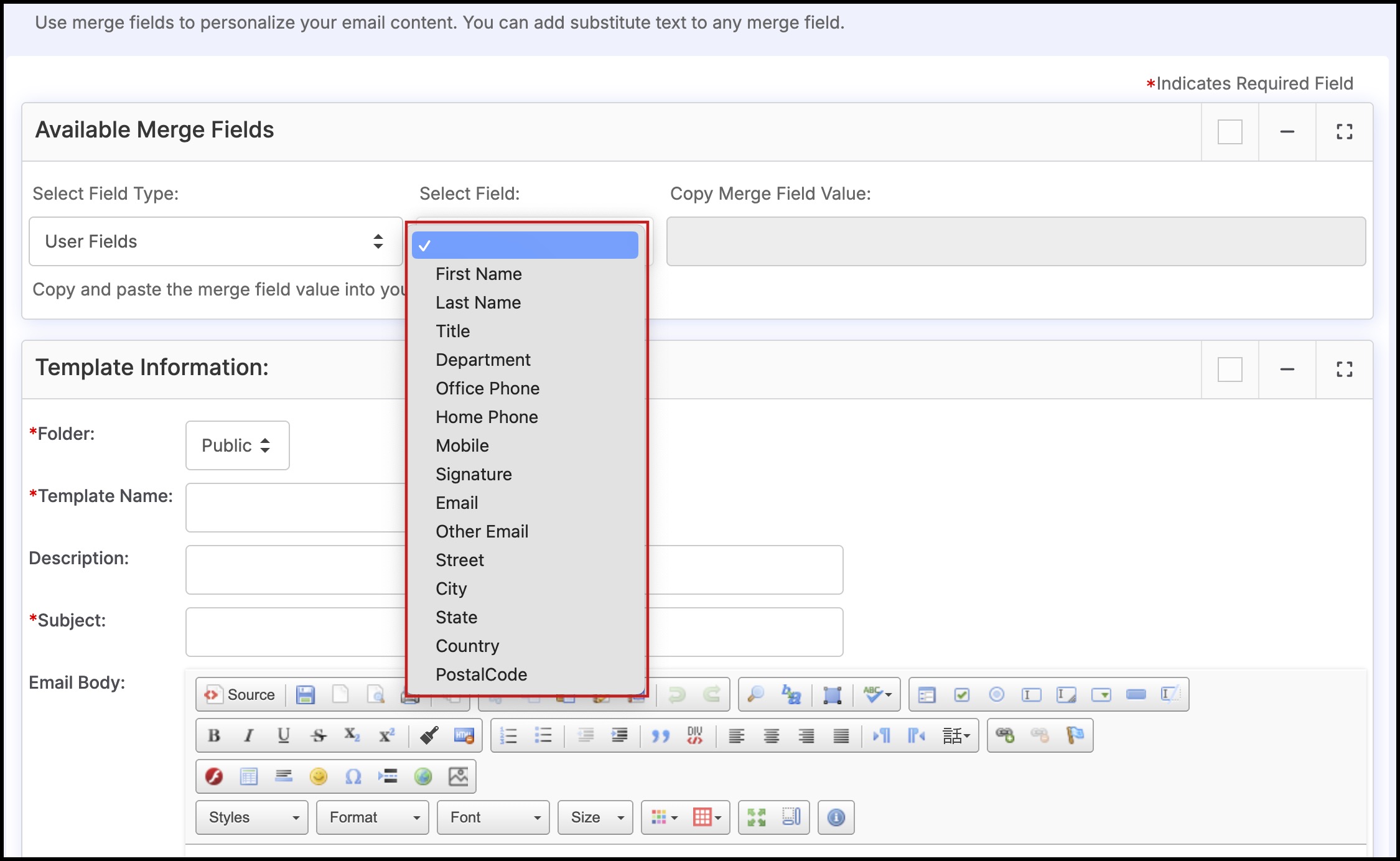Click the Flash insert icon
The width and height of the screenshot is (1400, 861).
click(x=214, y=776)
